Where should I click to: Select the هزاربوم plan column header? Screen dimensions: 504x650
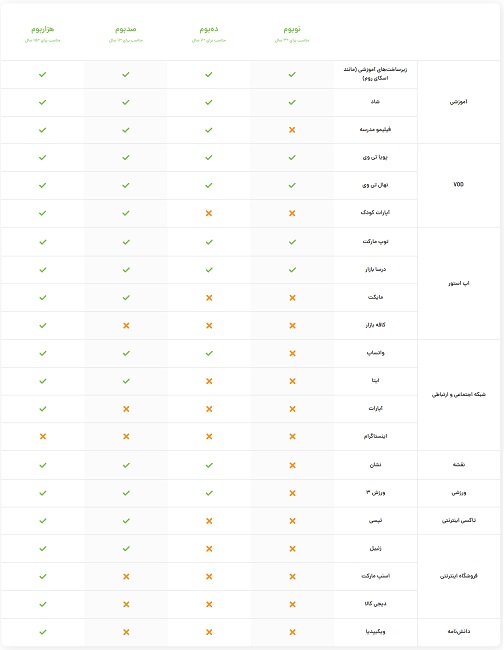click(x=43, y=33)
